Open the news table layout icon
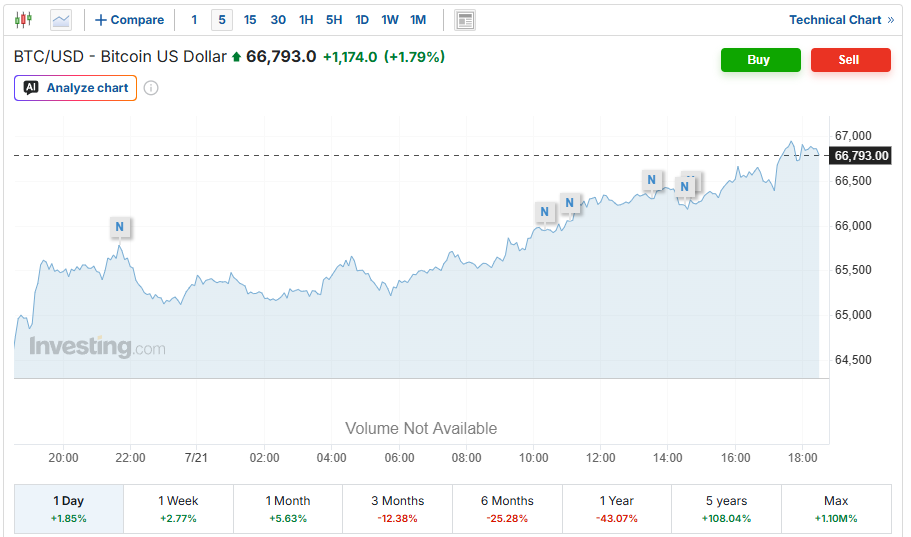Screen dimensions: 911x537 click(x=465, y=20)
